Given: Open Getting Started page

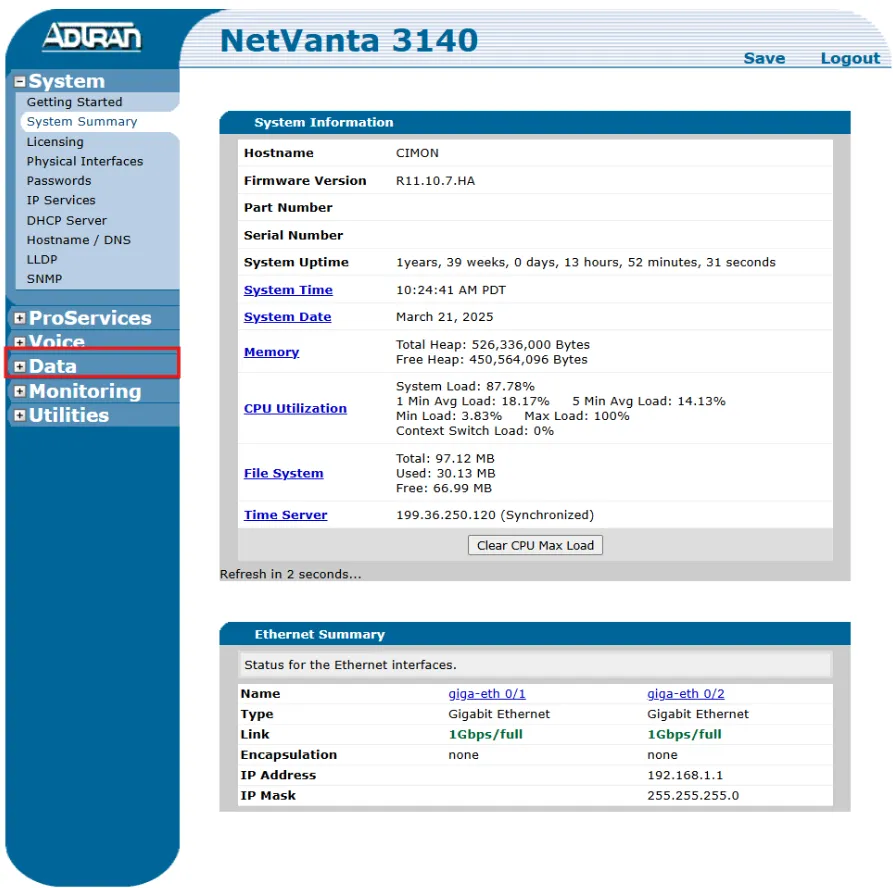Looking at the screenshot, I should 74,102.
